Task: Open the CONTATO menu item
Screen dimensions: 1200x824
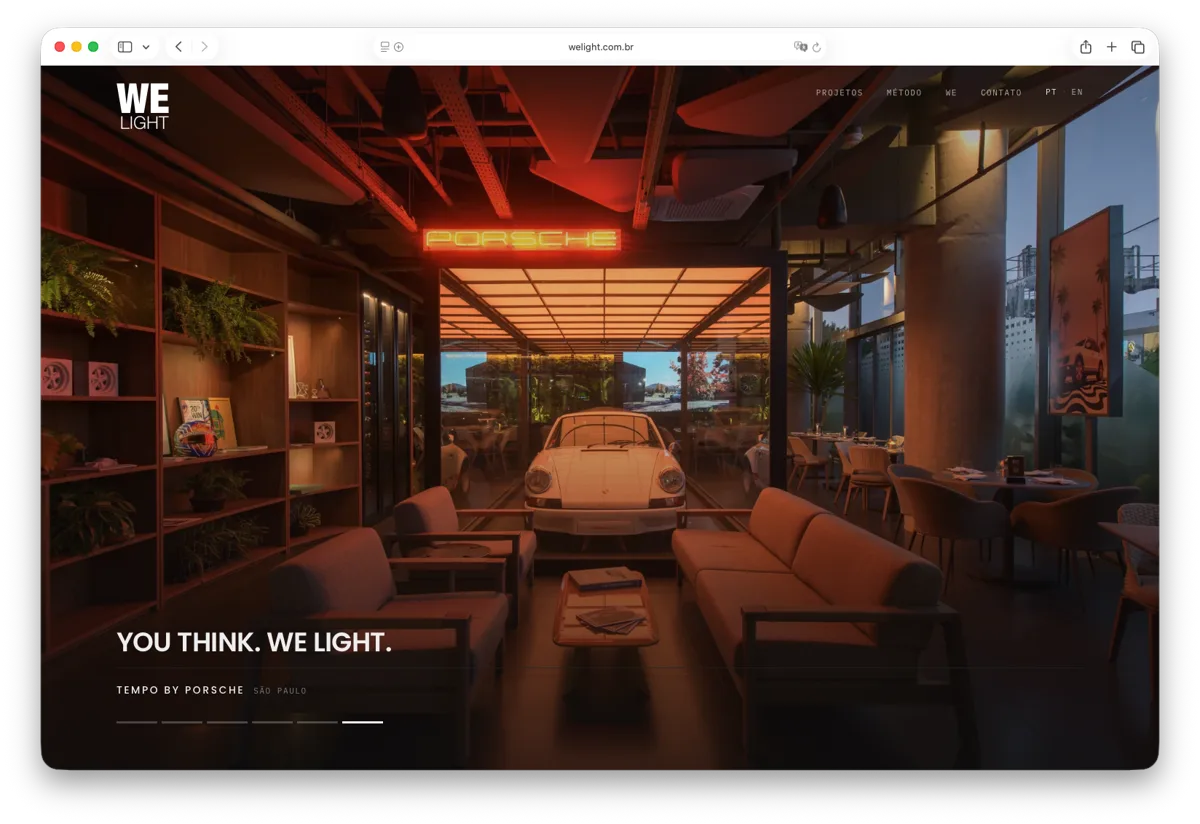Action: coord(1001,93)
